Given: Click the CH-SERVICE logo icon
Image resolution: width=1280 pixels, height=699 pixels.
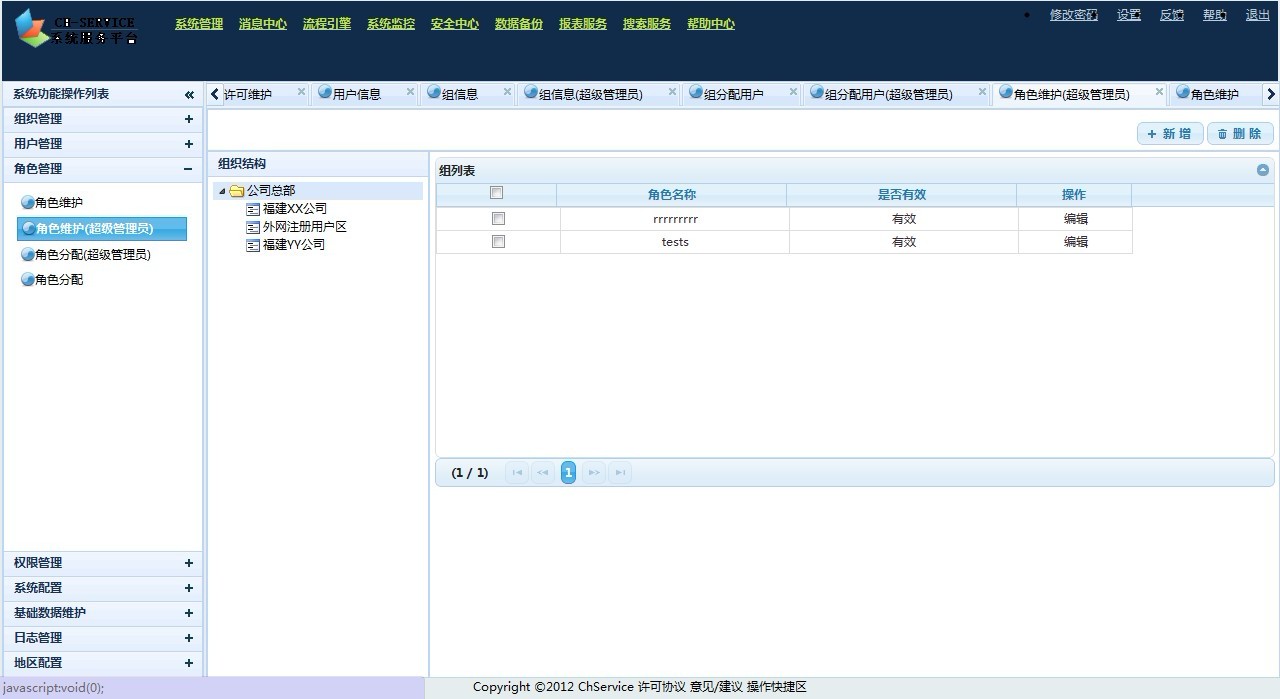Looking at the screenshot, I should pyautogui.click(x=31, y=27).
